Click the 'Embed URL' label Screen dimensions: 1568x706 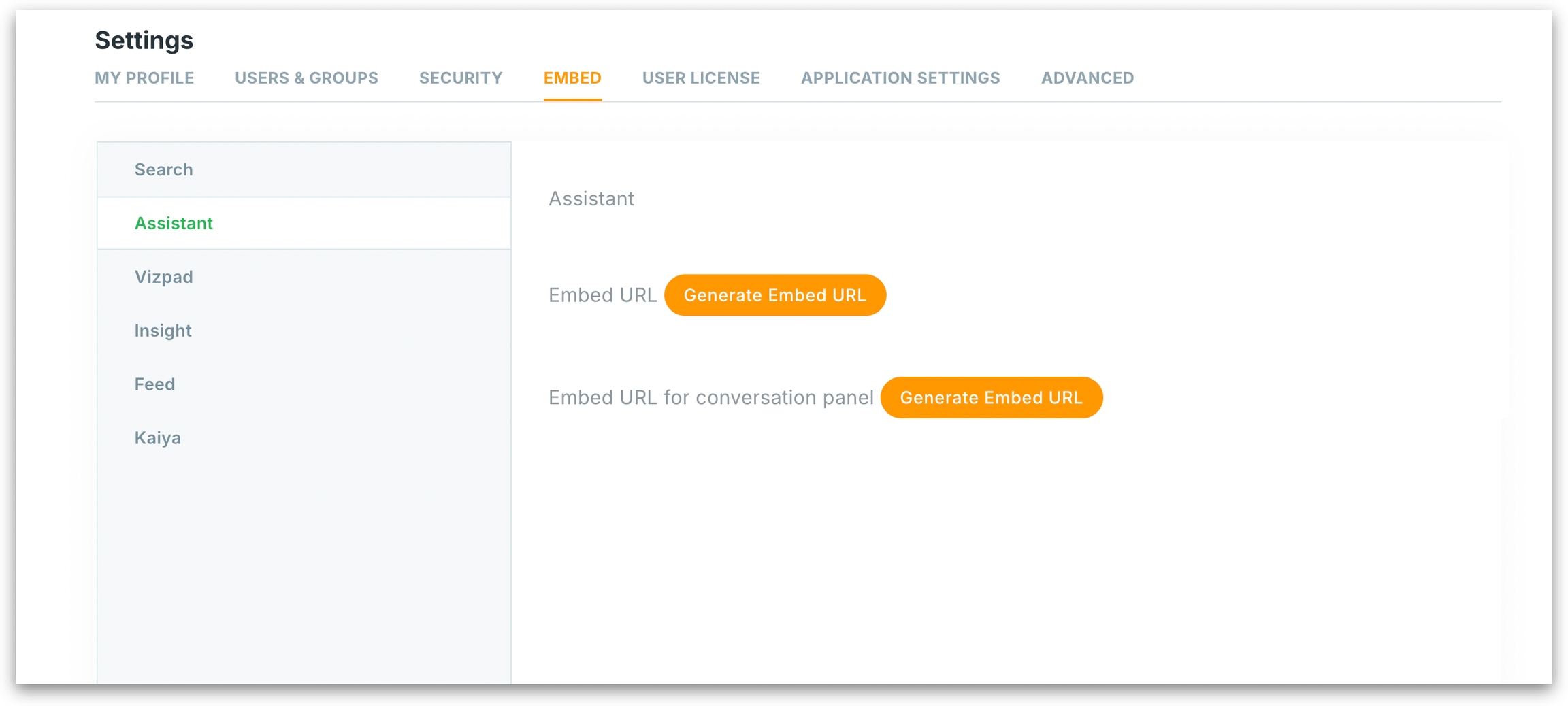point(602,295)
